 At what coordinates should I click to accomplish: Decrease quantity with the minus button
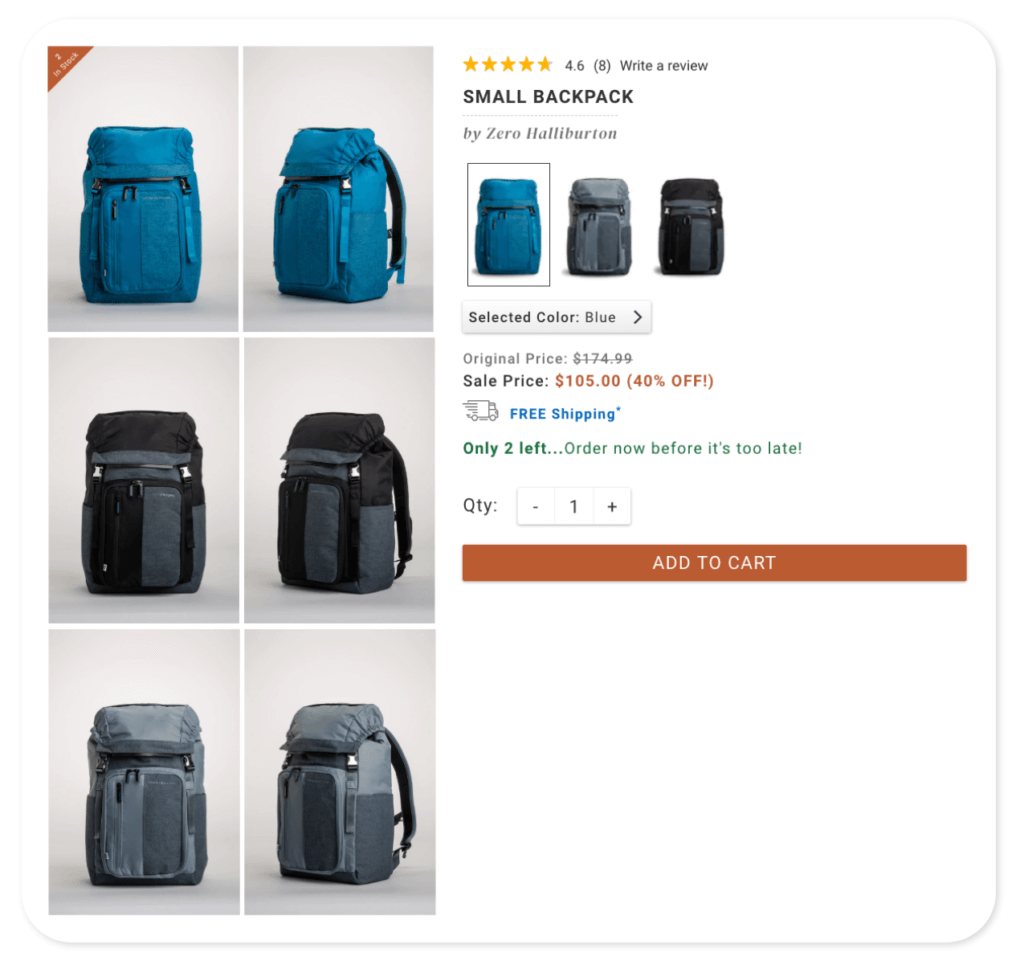(x=536, y=507)
